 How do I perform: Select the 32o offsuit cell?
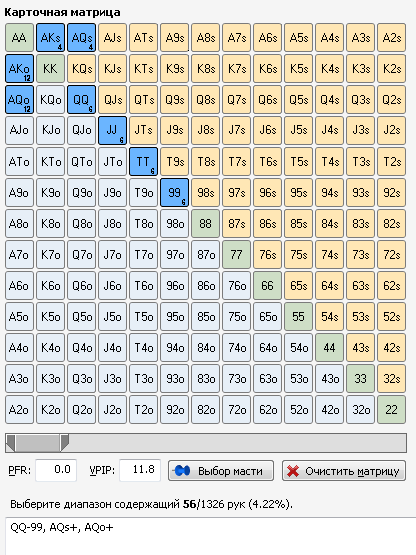(360, 410)
